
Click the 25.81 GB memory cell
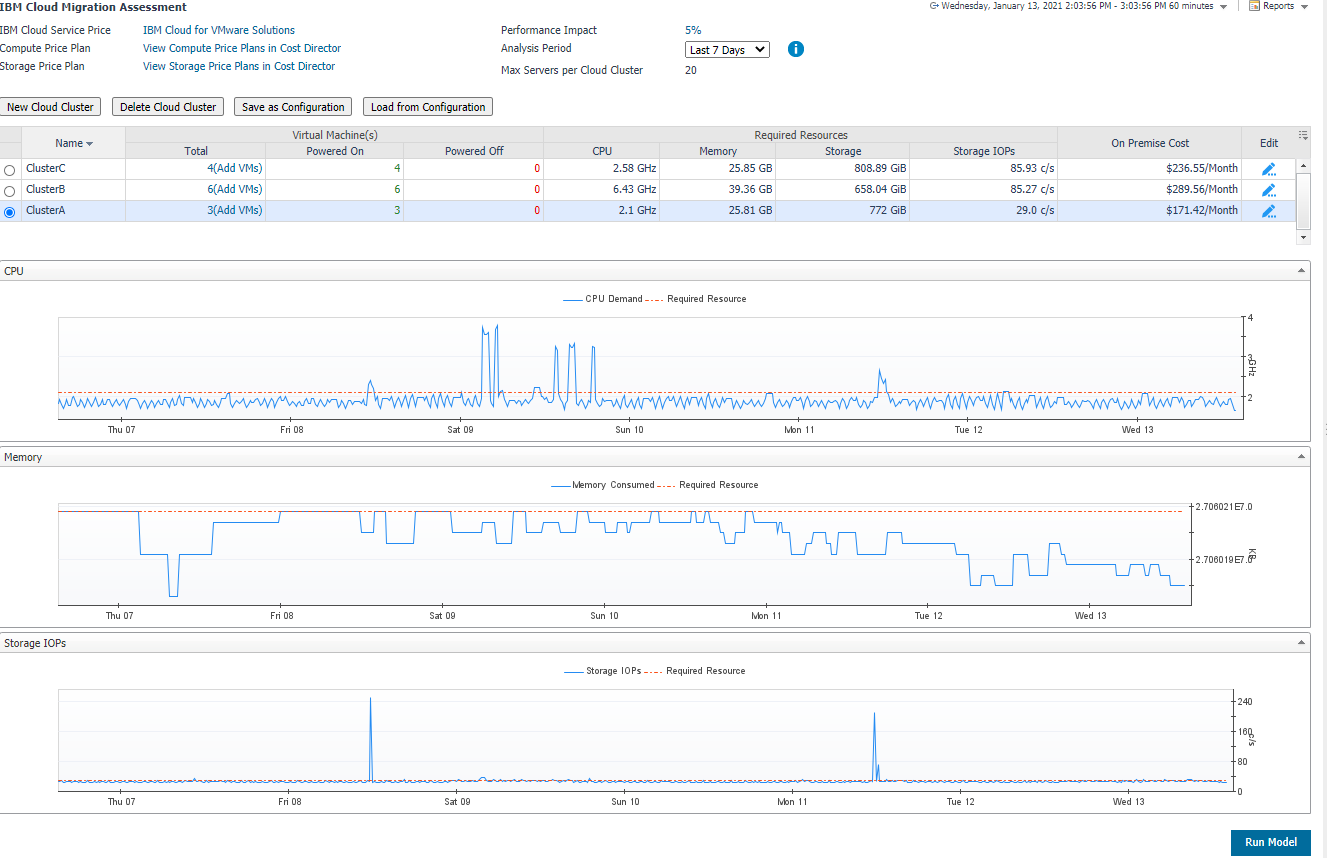tap(718, 211)
